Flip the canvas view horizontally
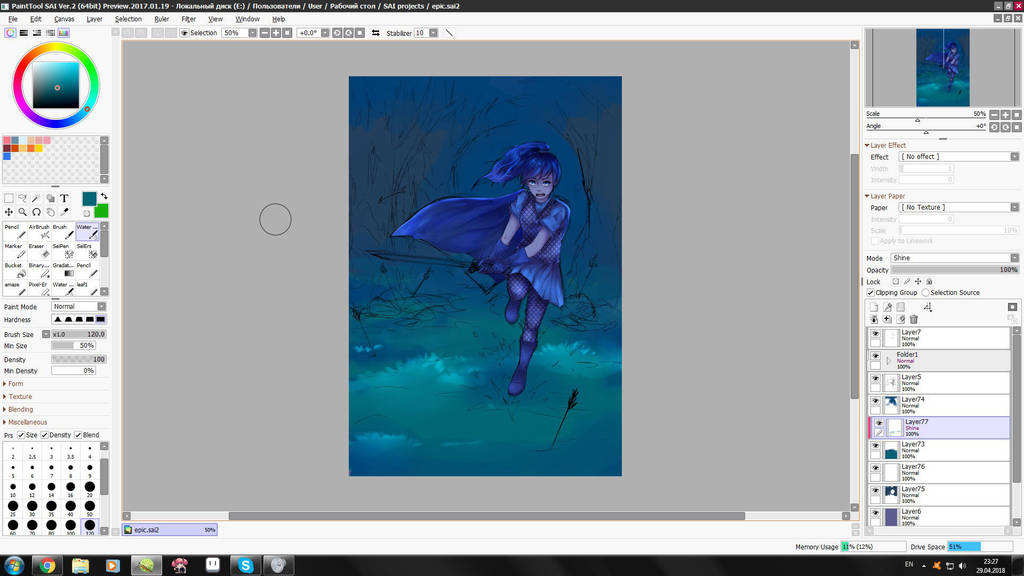The width and height of the screenshot is (1024, 576). point(376,33)
